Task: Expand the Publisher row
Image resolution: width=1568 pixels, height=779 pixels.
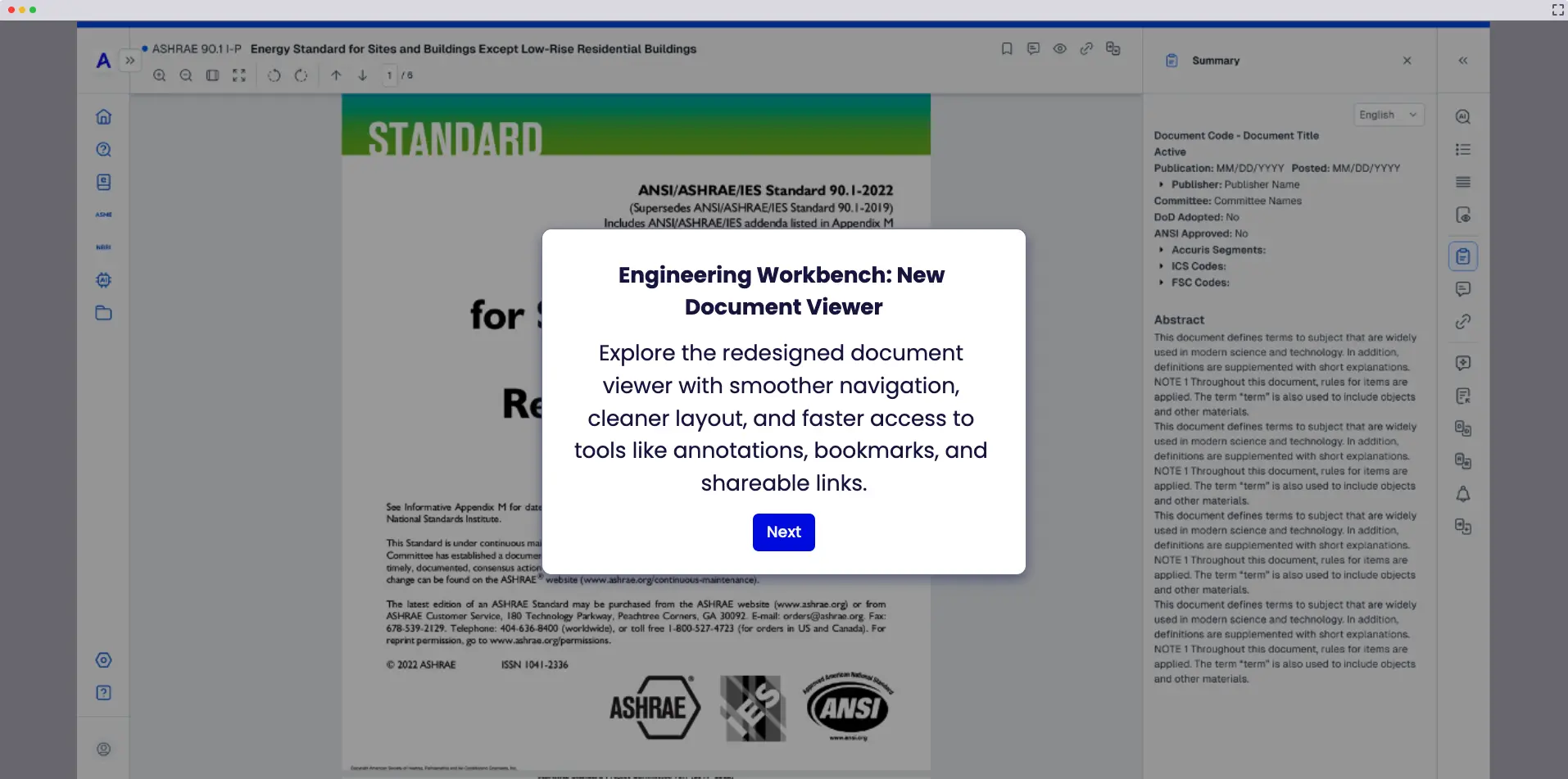Action: tap(1161, 185)
